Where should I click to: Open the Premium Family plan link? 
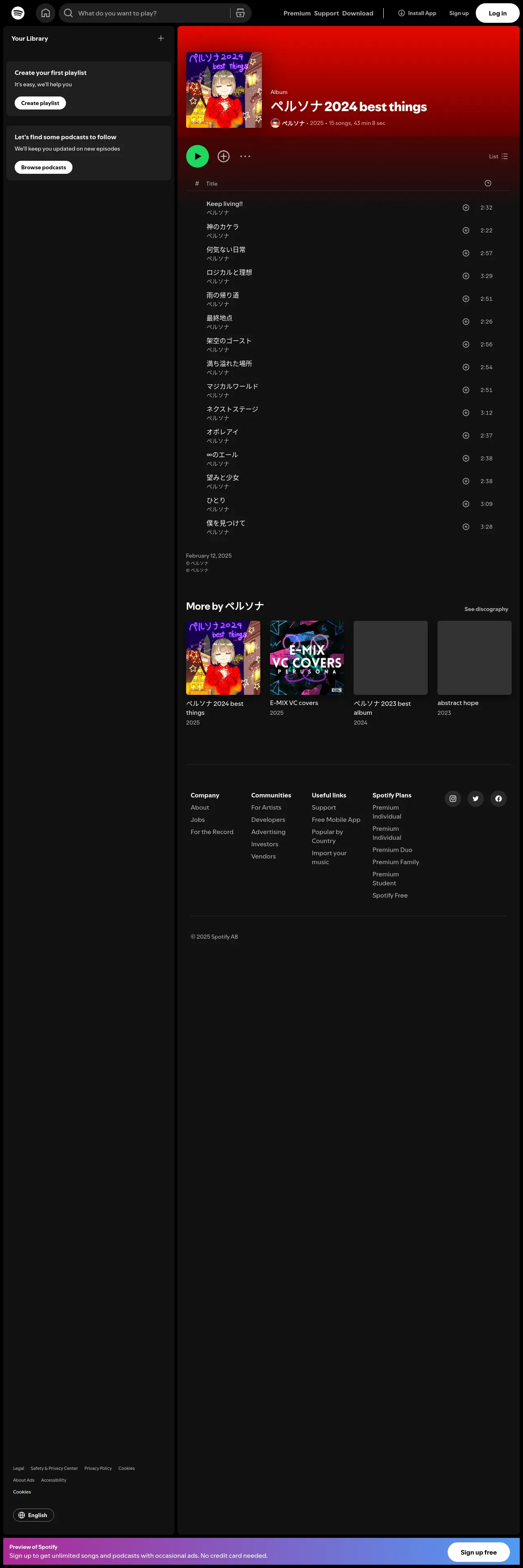(x=396, y=862)
